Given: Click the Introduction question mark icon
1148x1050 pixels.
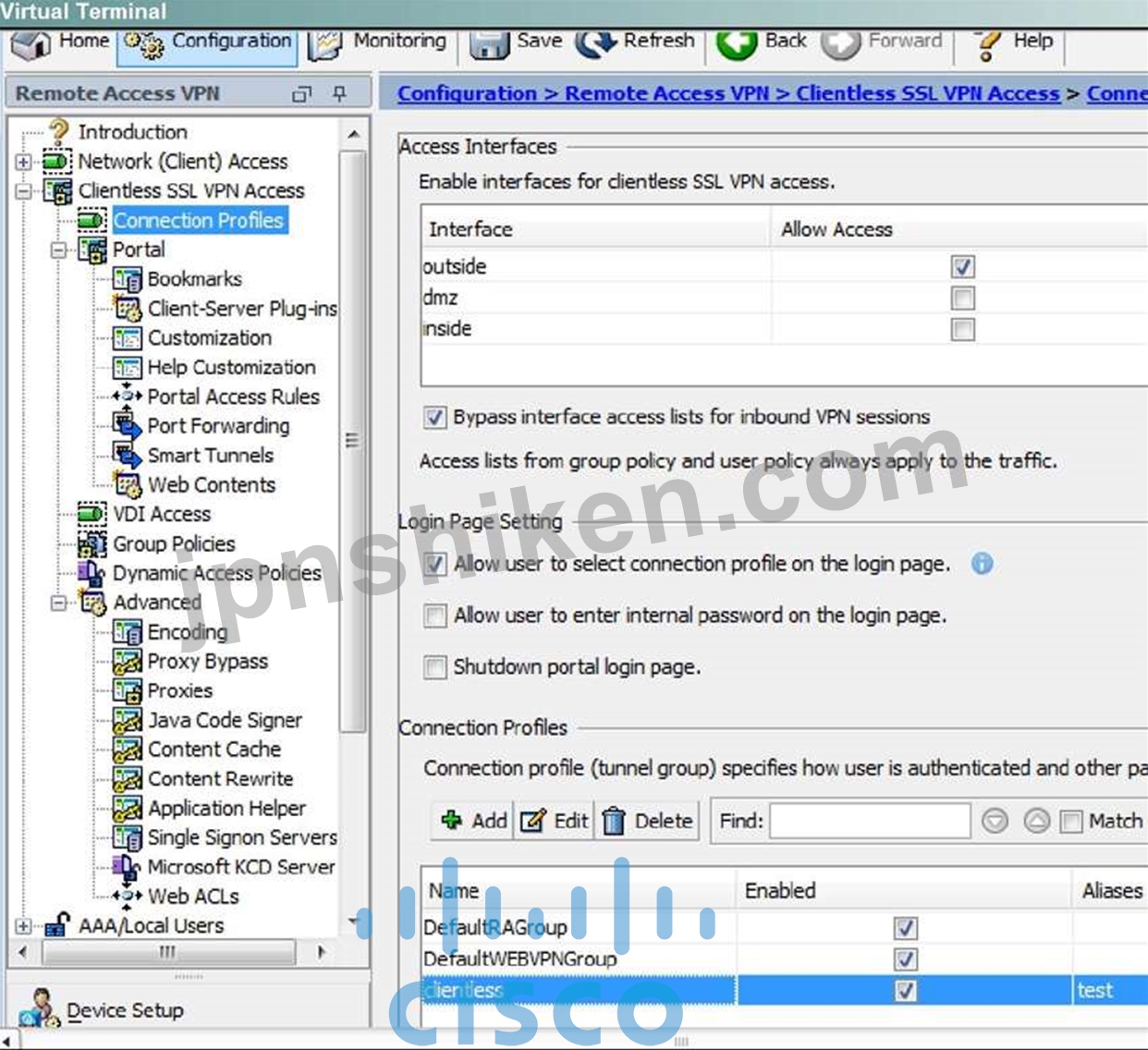Looking at the screenshot, I should (x=59, y=131).
